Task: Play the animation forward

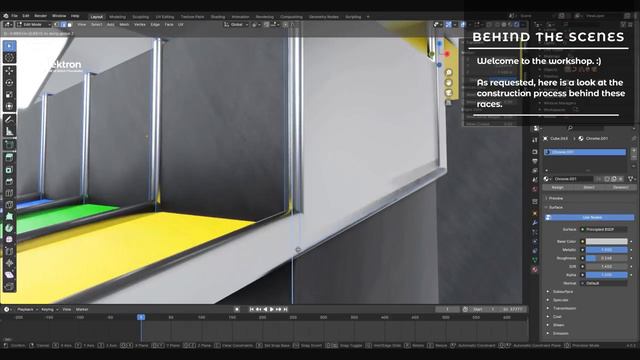Action: pyautogui.click(x=272, y=309)
